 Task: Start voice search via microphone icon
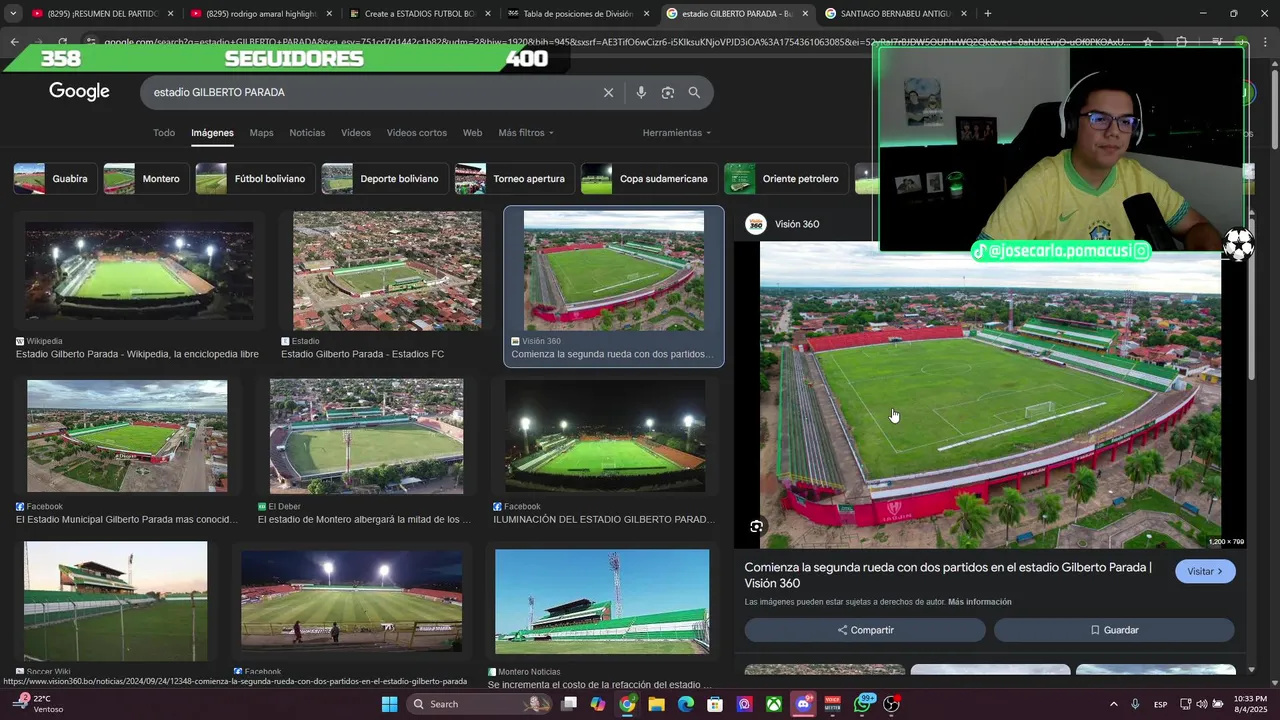click(x=641, y=92)
